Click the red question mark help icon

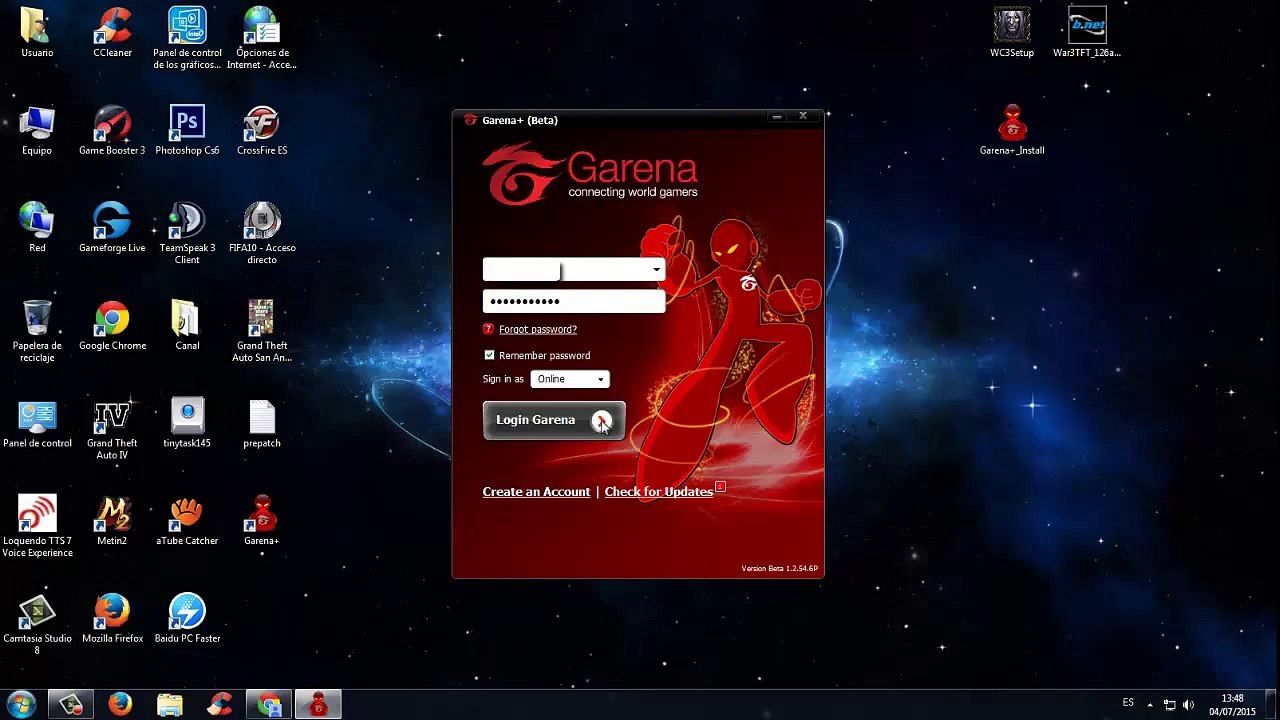coord(488,329)
